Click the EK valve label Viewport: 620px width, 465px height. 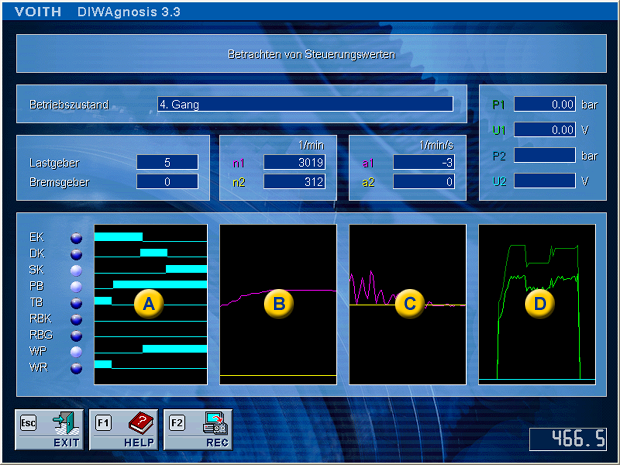pyautogui.click(x=36, y=237)
